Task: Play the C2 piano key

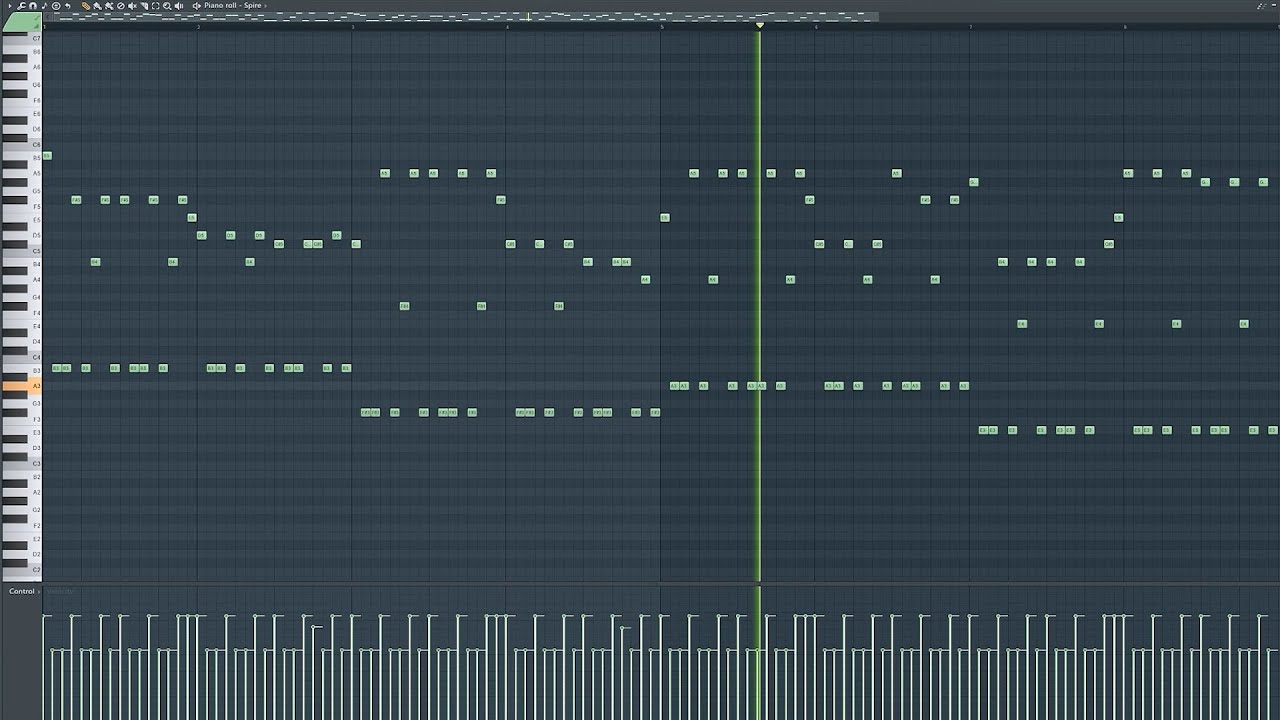Action: tap(21, 570)
